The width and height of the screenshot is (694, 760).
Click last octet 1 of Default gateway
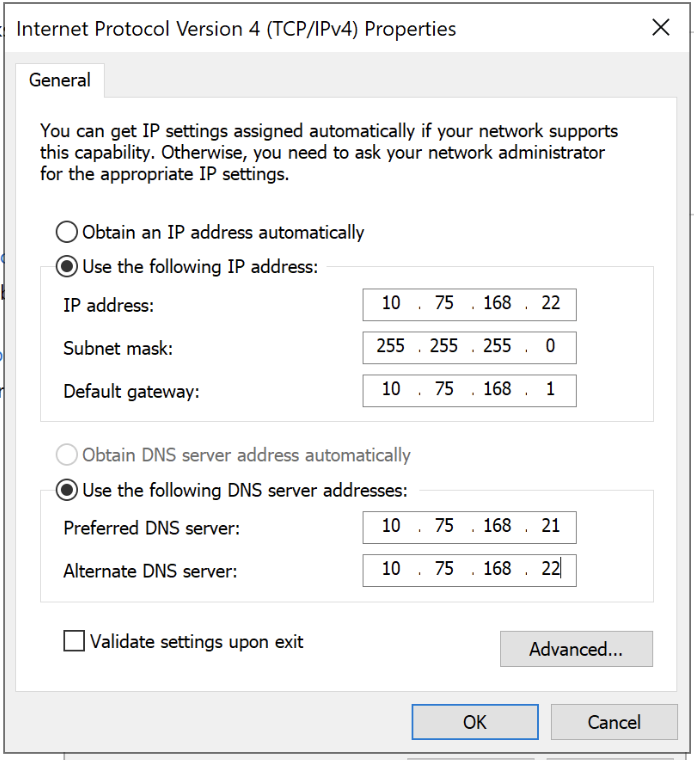(551, 389)
